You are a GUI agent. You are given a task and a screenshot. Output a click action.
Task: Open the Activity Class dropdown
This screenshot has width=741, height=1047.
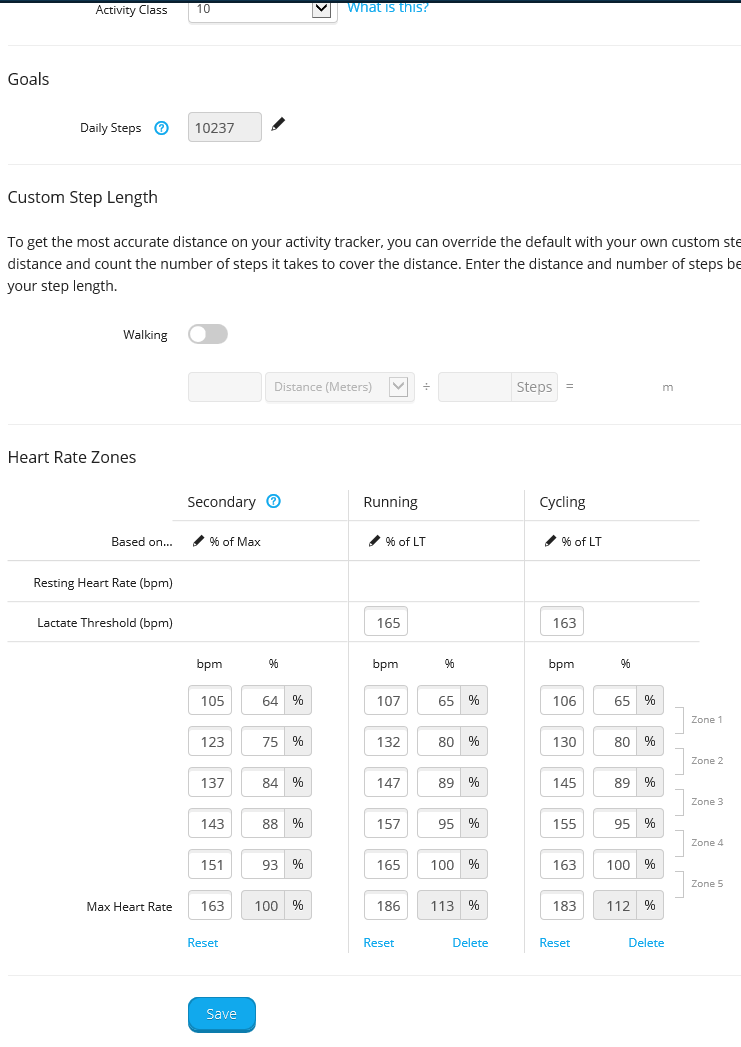[x=321, y=9]
